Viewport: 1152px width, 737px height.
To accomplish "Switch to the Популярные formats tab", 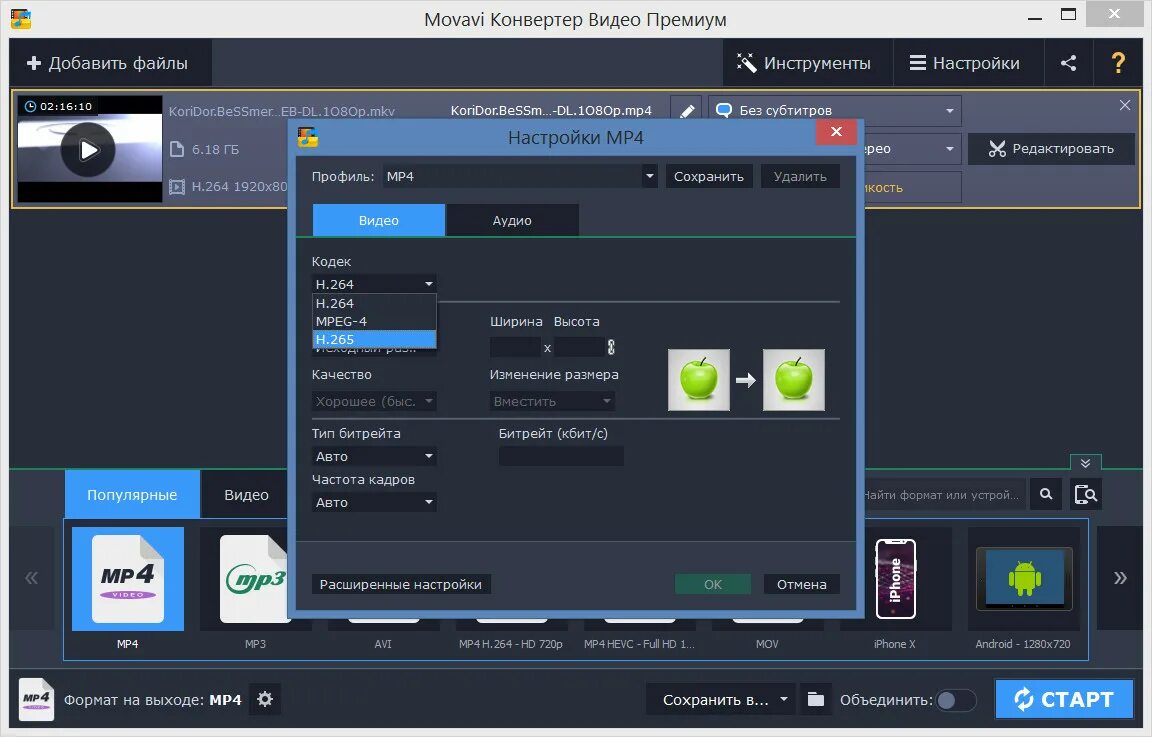I will pyautogui.click(x=132, y=495).
